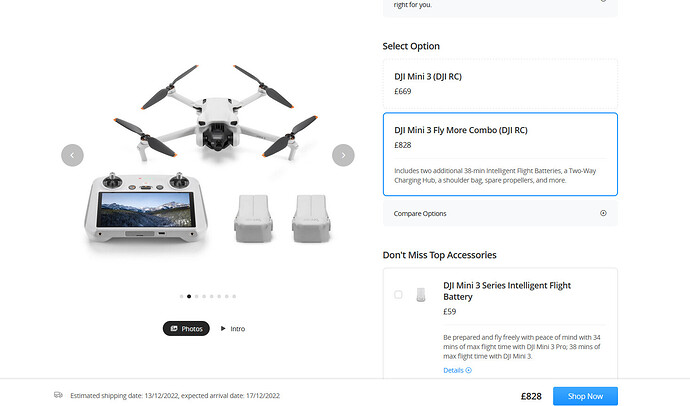690x406 pixels.
Task: Select DJI Mini 3 (DJI RC) option
Action: pos(500,84)
